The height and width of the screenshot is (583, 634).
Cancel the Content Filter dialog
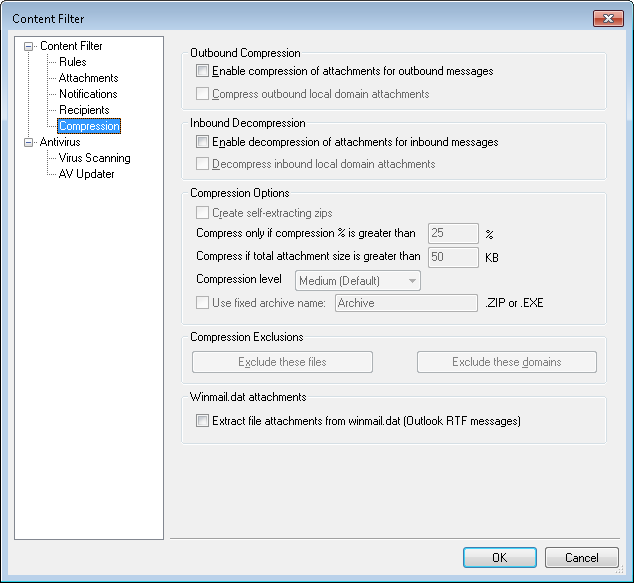coord(581,558)
